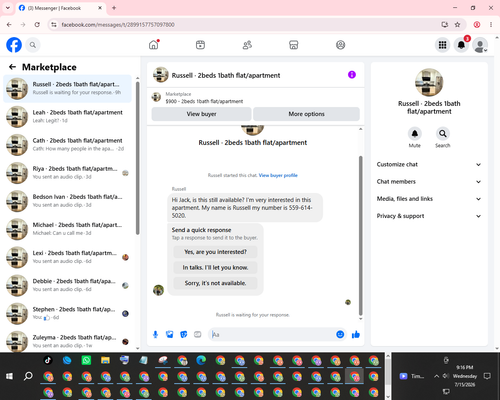500x400 pixels.
Task: Open the Zuleyma conversation in the list
Action: coord(67,341)
